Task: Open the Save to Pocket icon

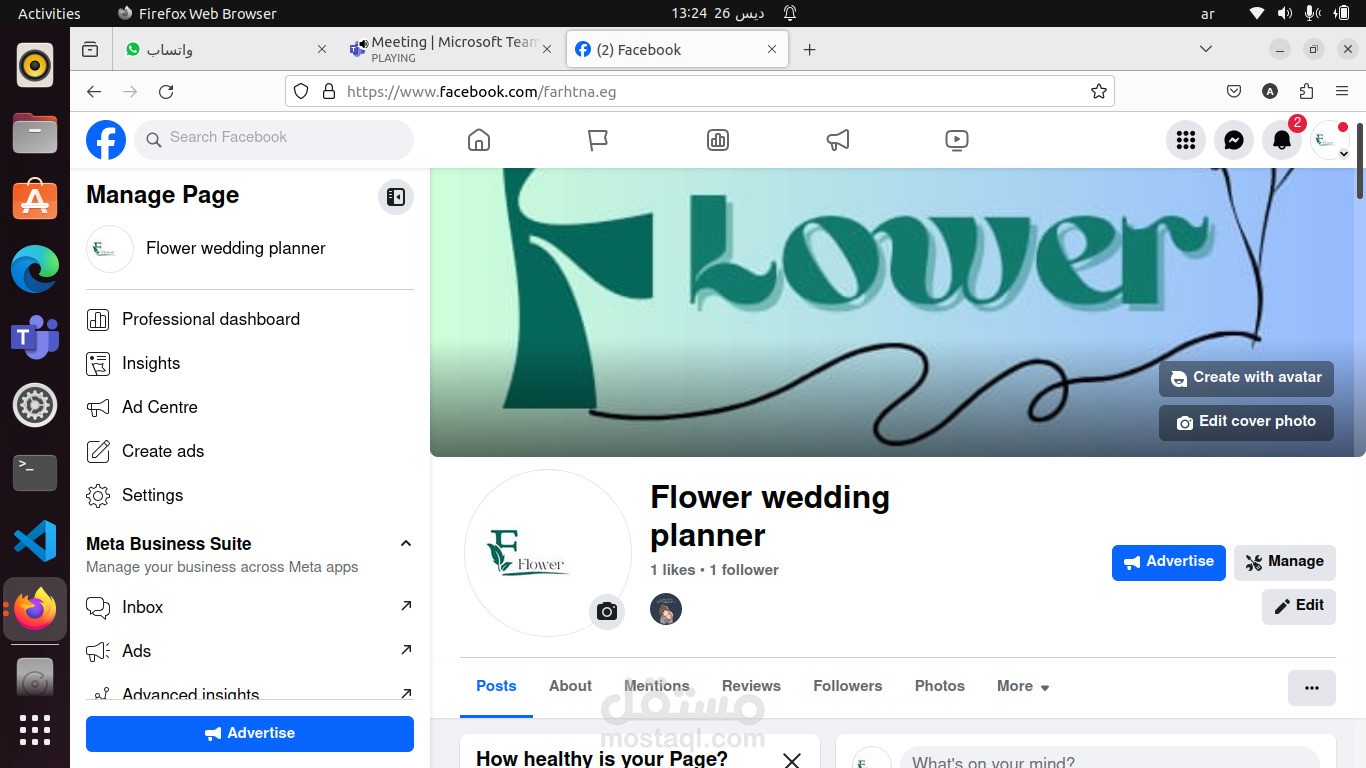Action: pos(1234,91)
